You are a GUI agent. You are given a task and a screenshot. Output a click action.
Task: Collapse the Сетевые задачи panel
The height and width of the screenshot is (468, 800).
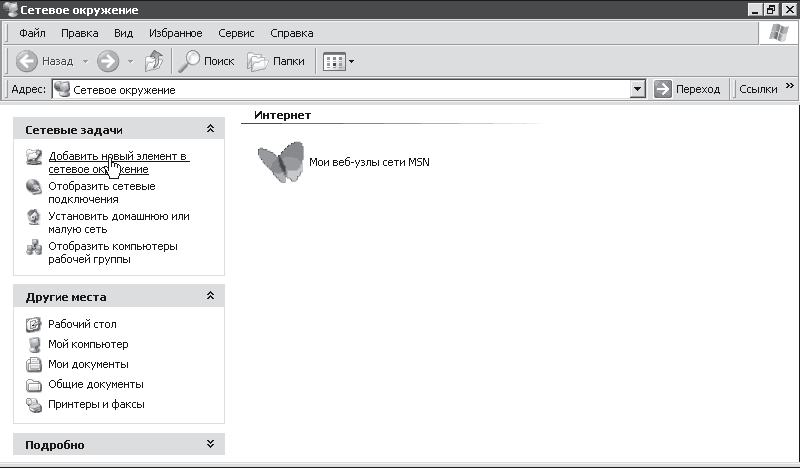210,130
